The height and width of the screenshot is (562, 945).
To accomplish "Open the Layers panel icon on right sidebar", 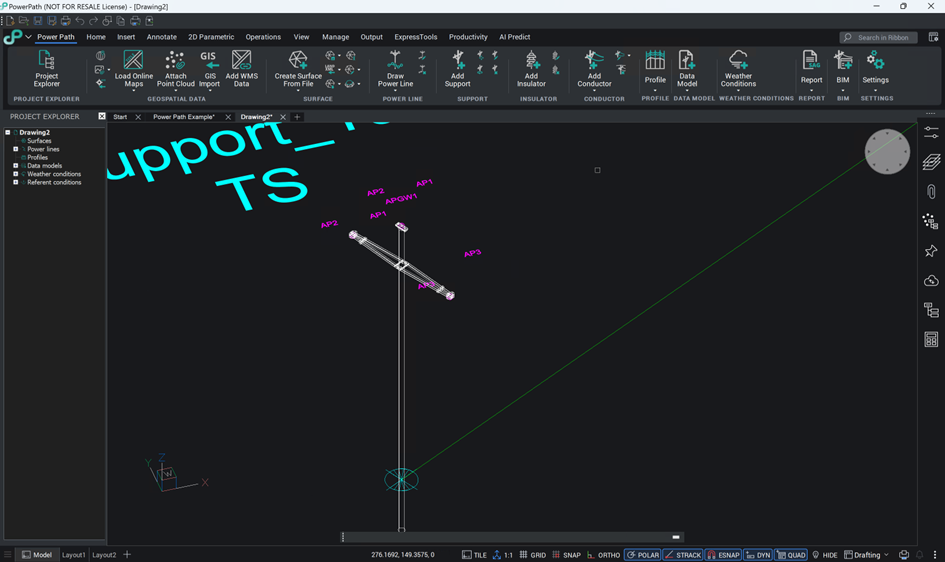I will tap(931, 161).
